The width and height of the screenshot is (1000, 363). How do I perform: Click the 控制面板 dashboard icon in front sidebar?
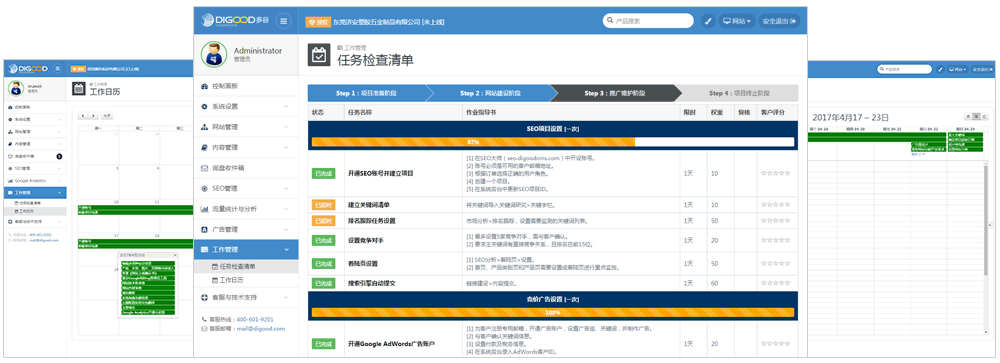(x=205, y=86)
